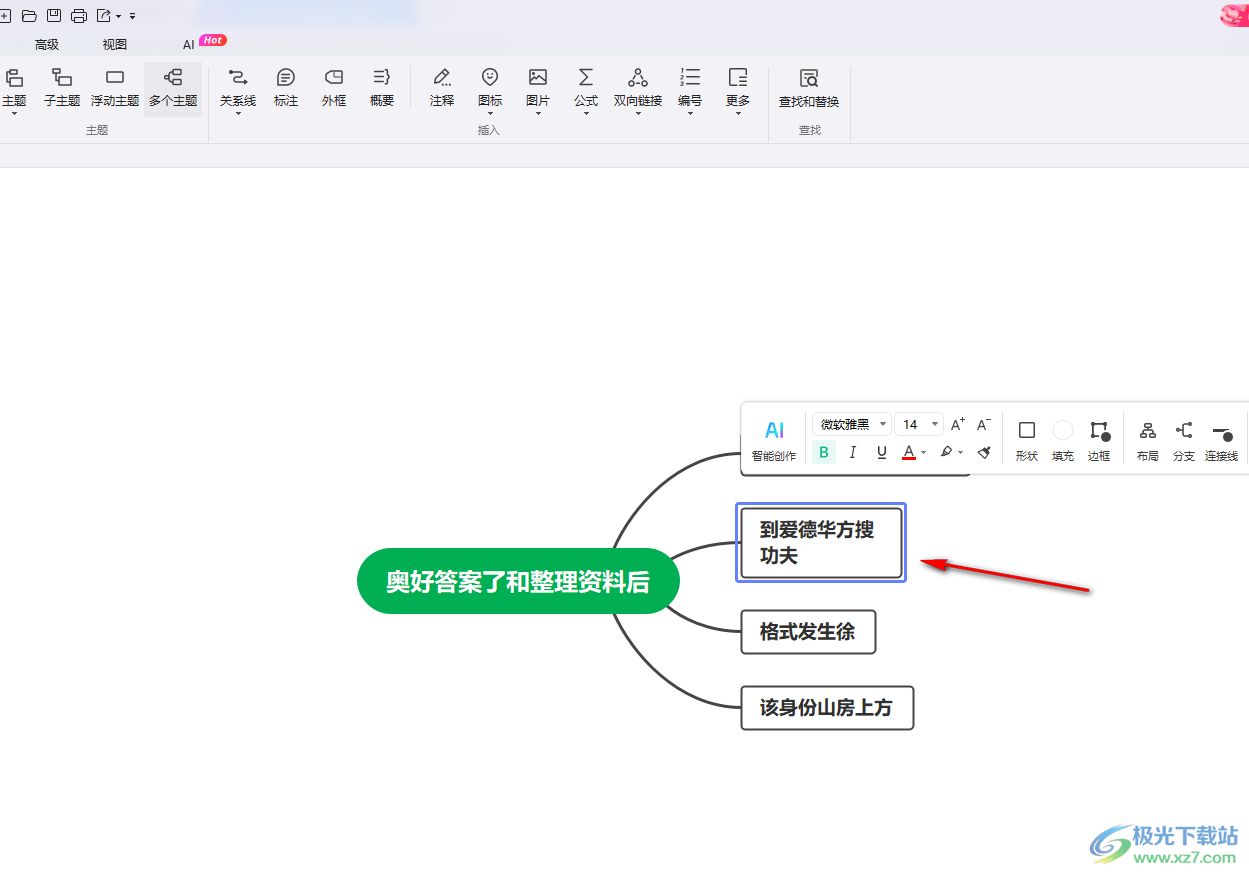Select the central topic 奥好答案了和整理资料后
The image size is (1249, 874).
pyautogui.click(x=518, y=581)
